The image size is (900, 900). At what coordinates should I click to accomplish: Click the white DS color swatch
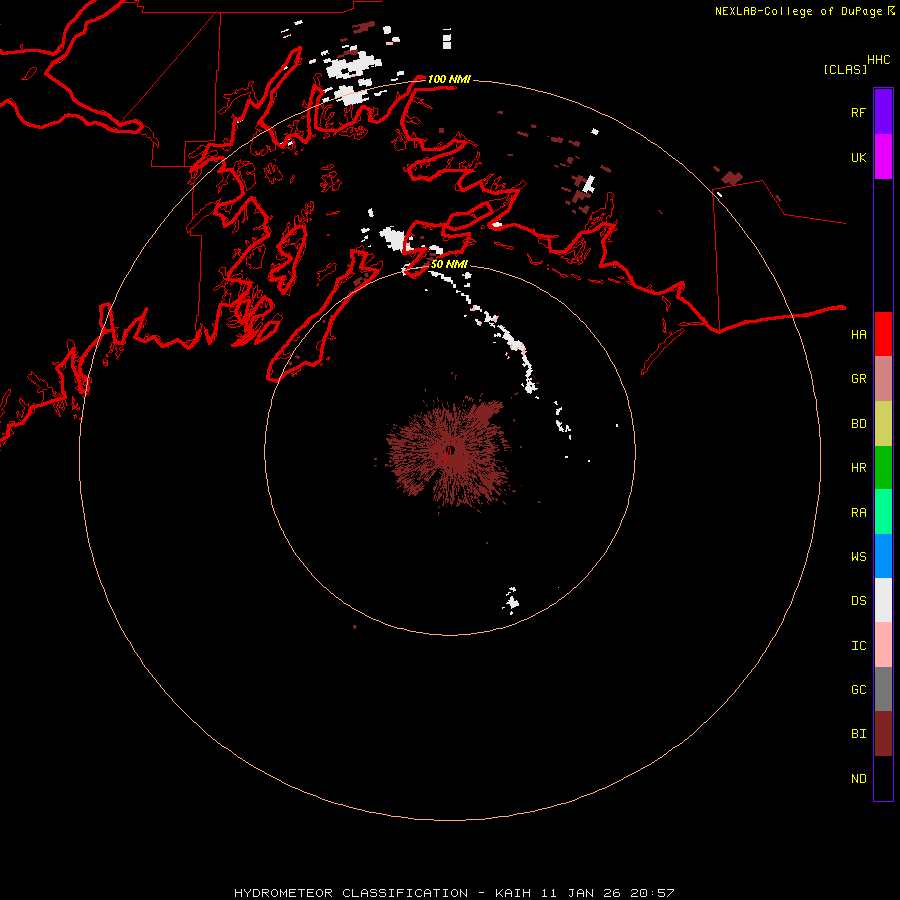click(883, 600)
